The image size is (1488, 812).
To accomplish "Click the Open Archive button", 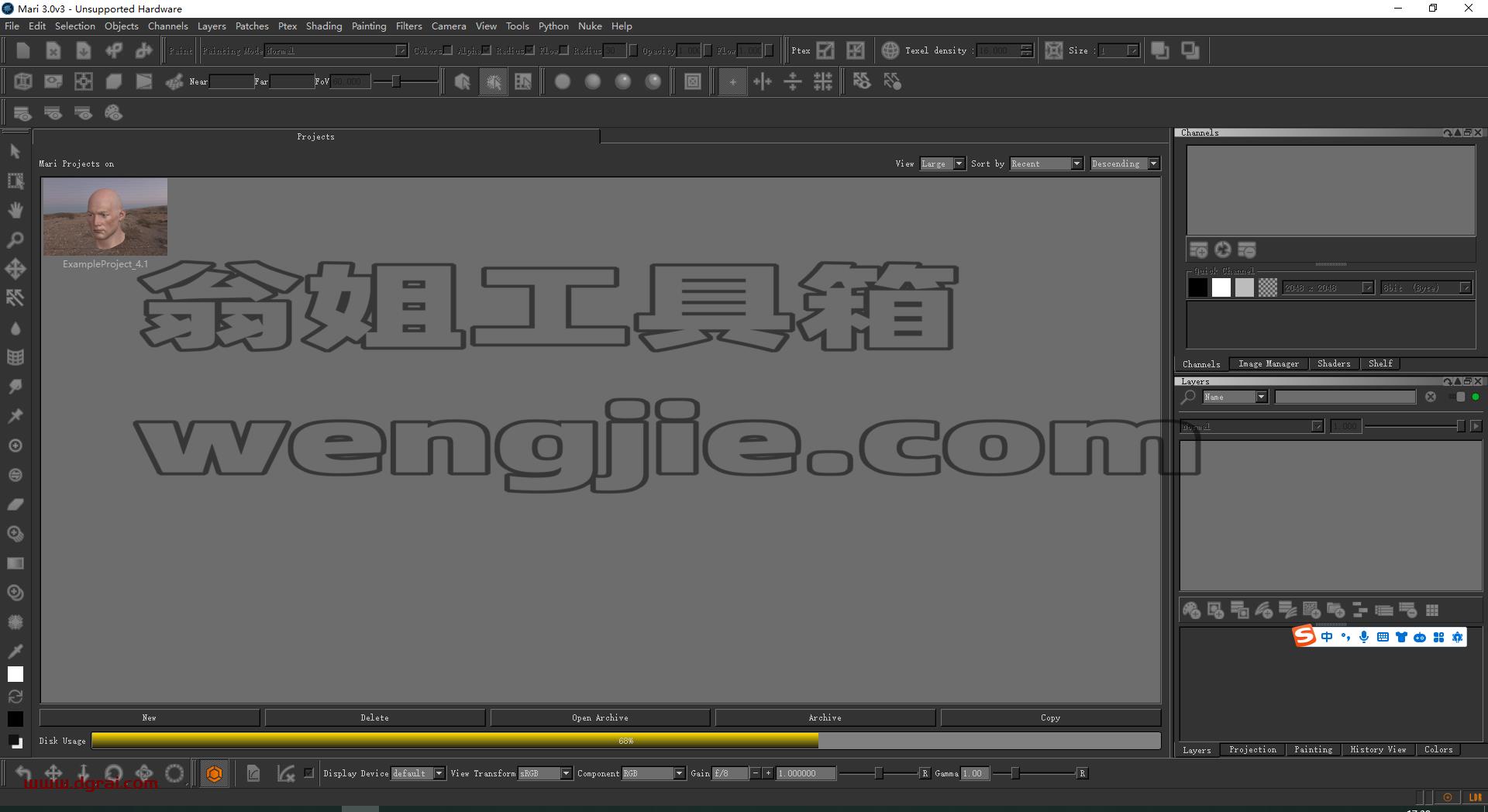I will point(600,717).
